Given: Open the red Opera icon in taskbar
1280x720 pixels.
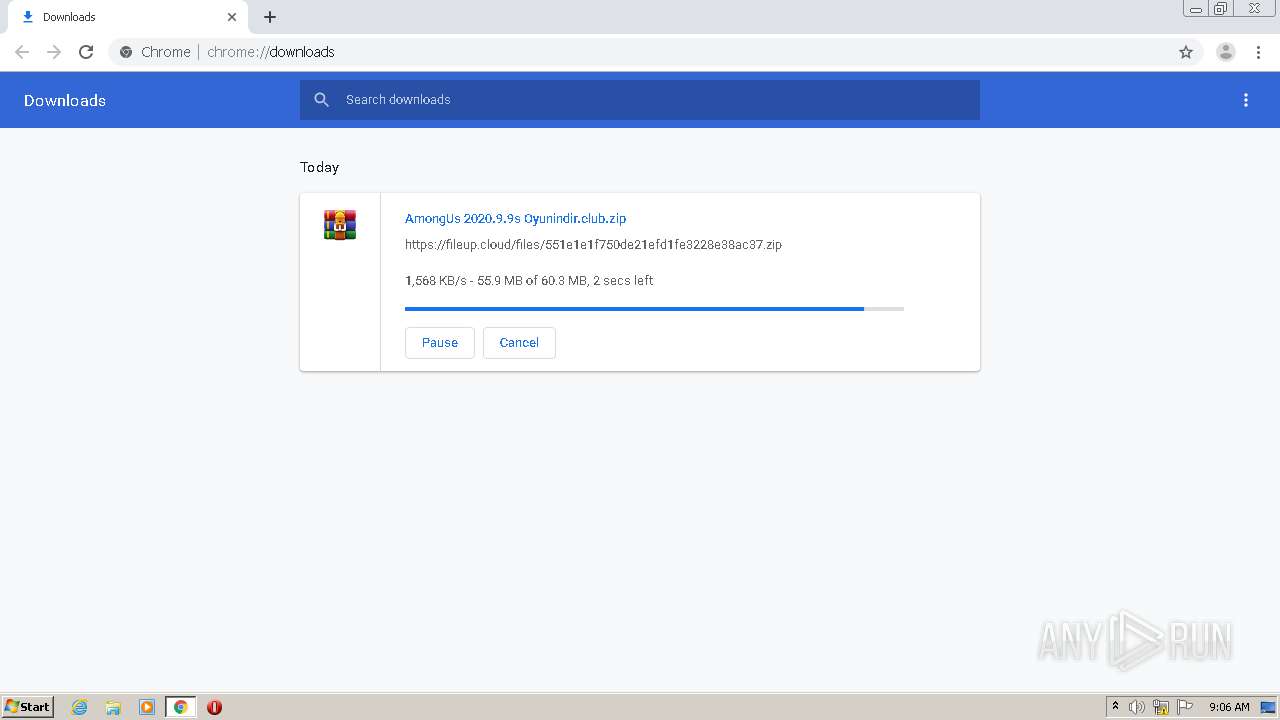Looking at the screenshot, I should 214,707.
